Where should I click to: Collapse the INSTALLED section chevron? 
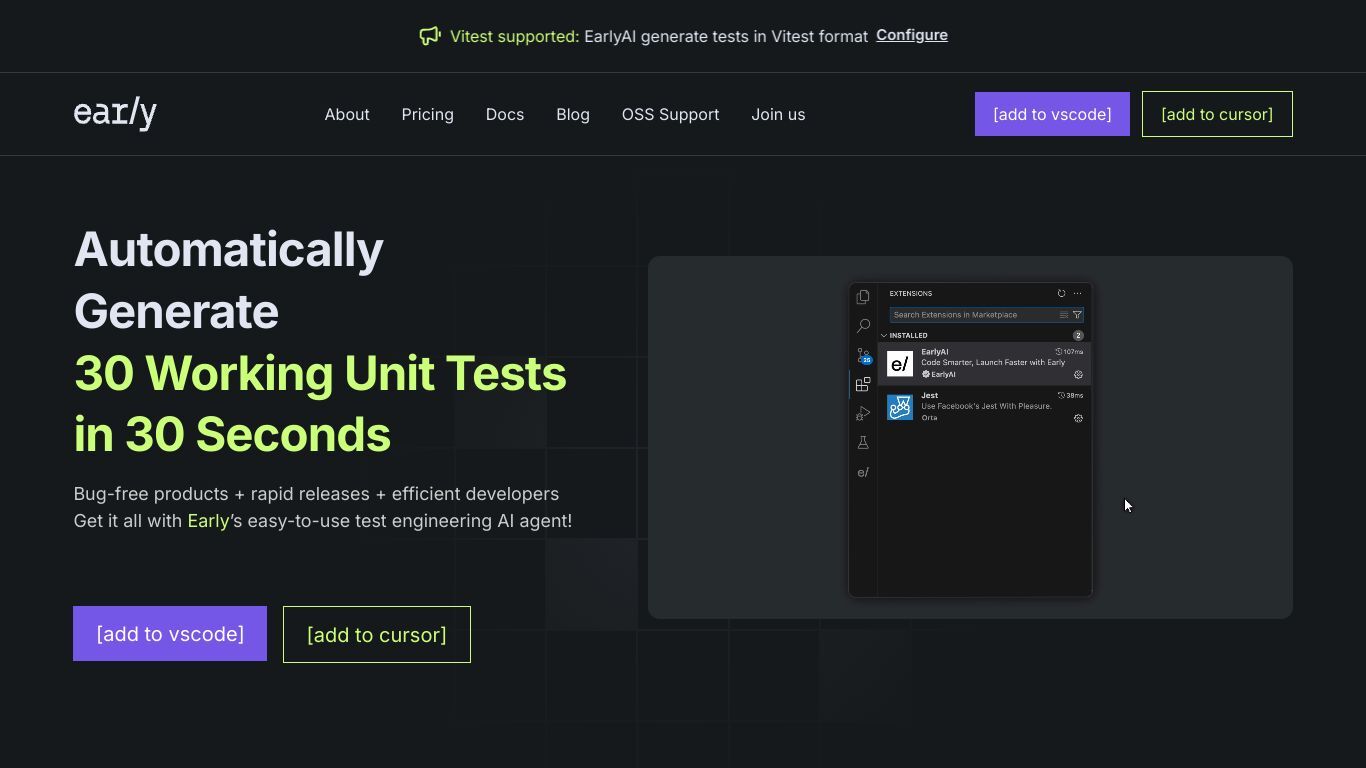point(884,336)
